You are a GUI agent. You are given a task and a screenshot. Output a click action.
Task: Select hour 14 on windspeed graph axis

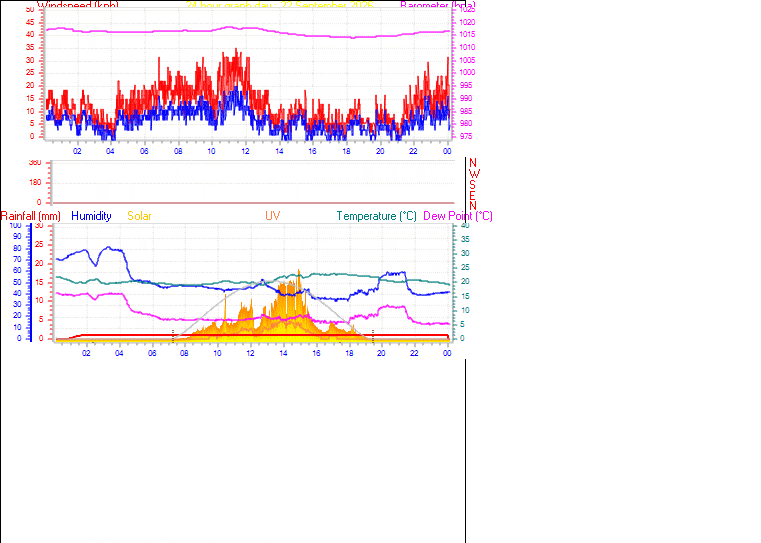click(x=279, y=151)
